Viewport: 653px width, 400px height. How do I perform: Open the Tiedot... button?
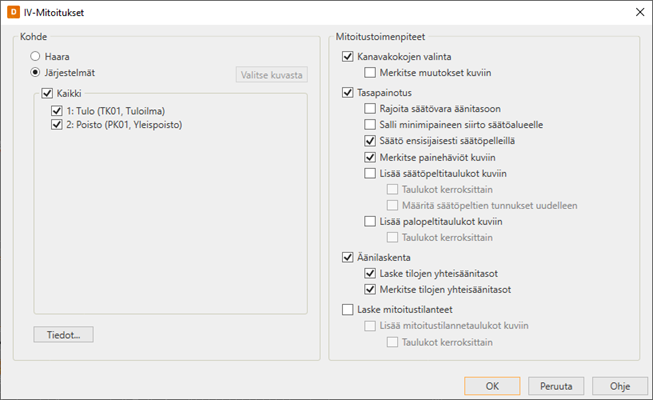click(63, 335)
